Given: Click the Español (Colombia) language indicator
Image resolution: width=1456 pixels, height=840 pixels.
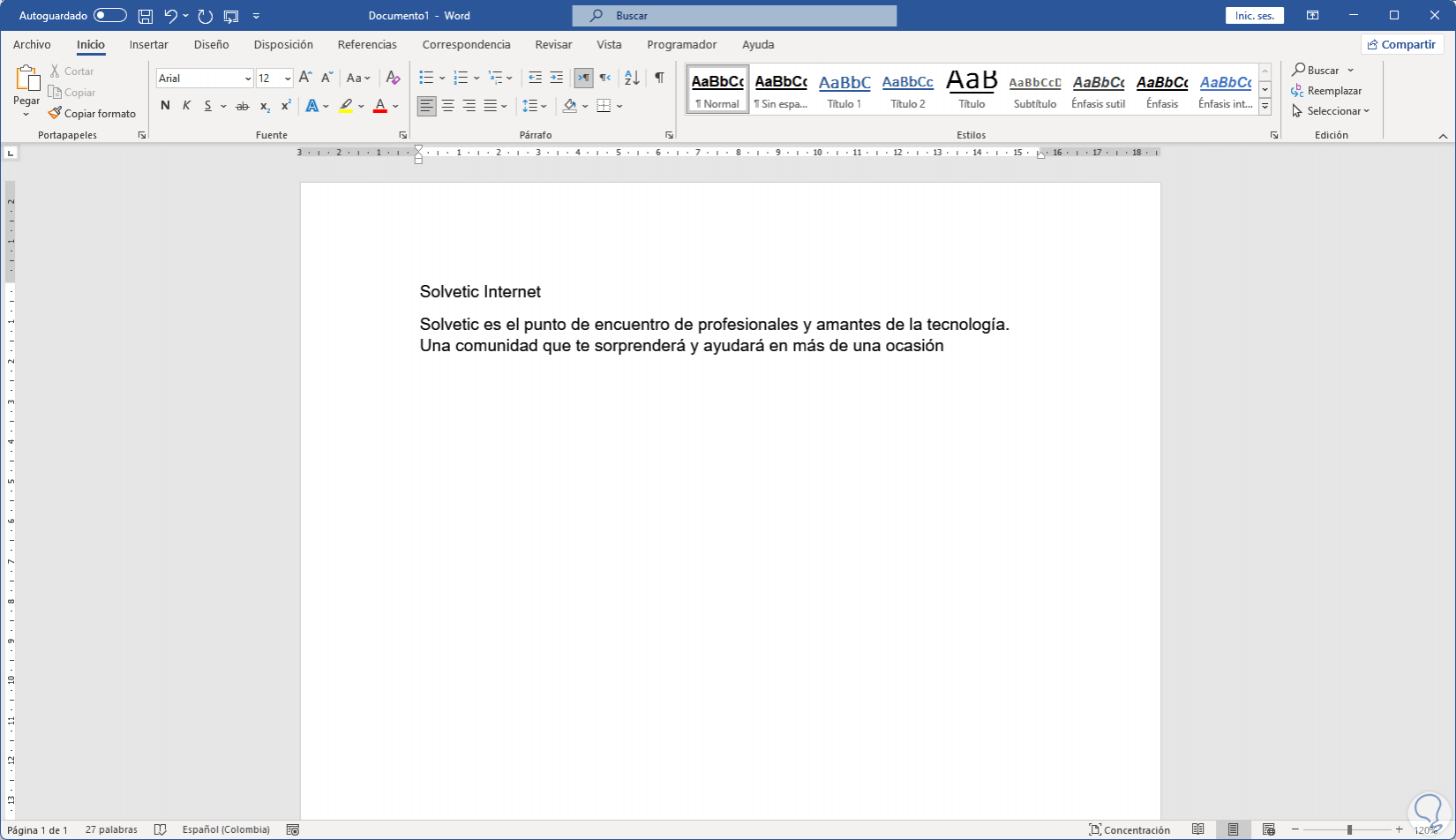Looking at the screenshot, I should 226,829.
